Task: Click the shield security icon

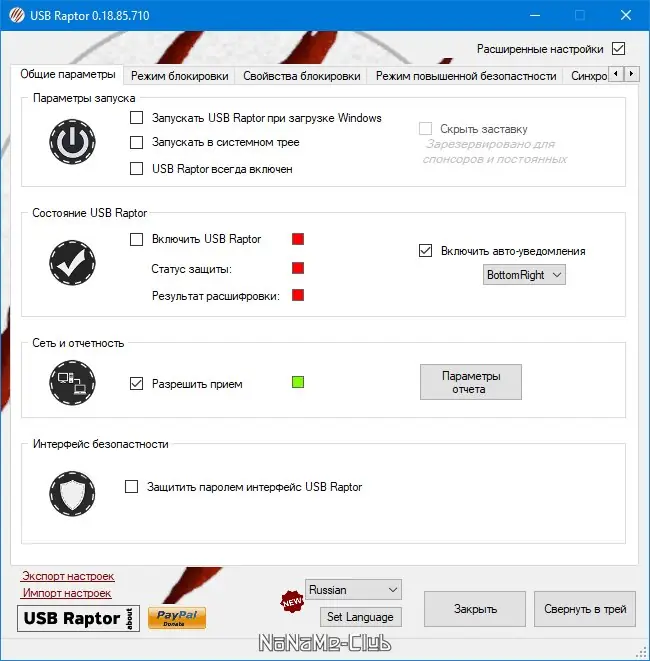Action: 72,494
